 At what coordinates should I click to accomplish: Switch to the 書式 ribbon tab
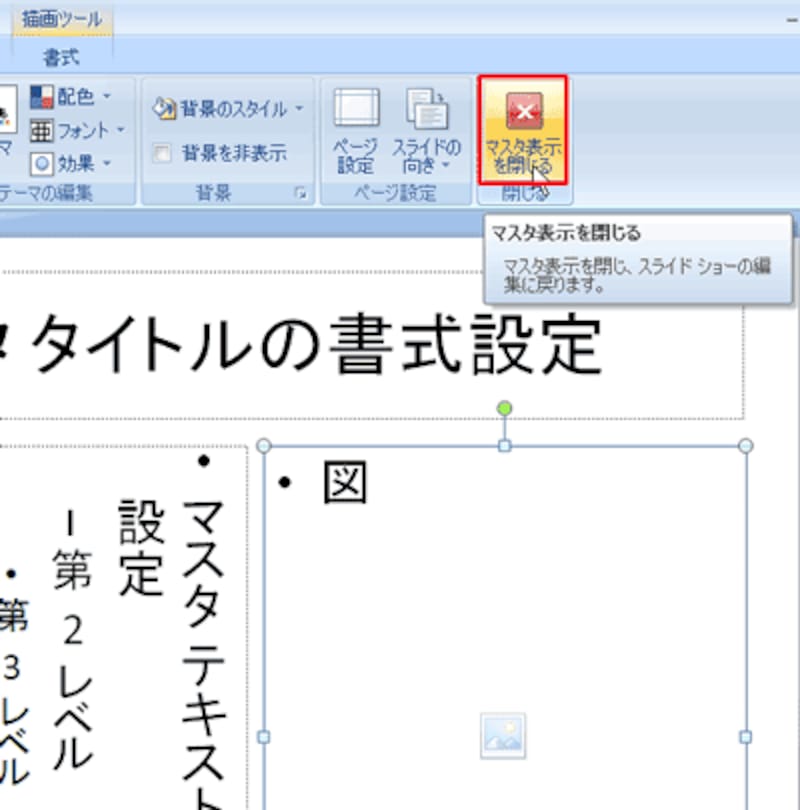[x=62, y=57]
